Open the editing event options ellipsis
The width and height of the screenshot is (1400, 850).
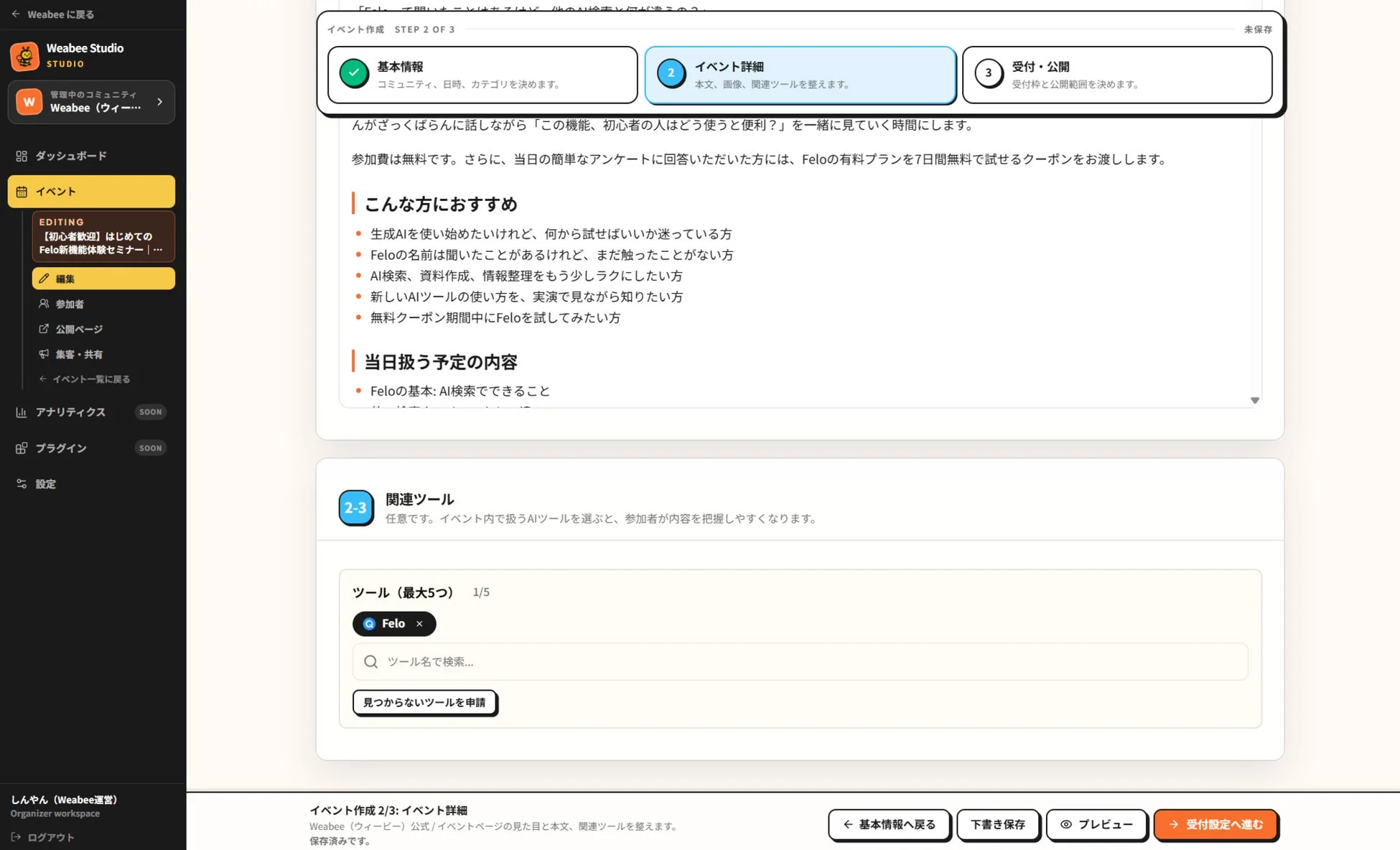[158, 250]
